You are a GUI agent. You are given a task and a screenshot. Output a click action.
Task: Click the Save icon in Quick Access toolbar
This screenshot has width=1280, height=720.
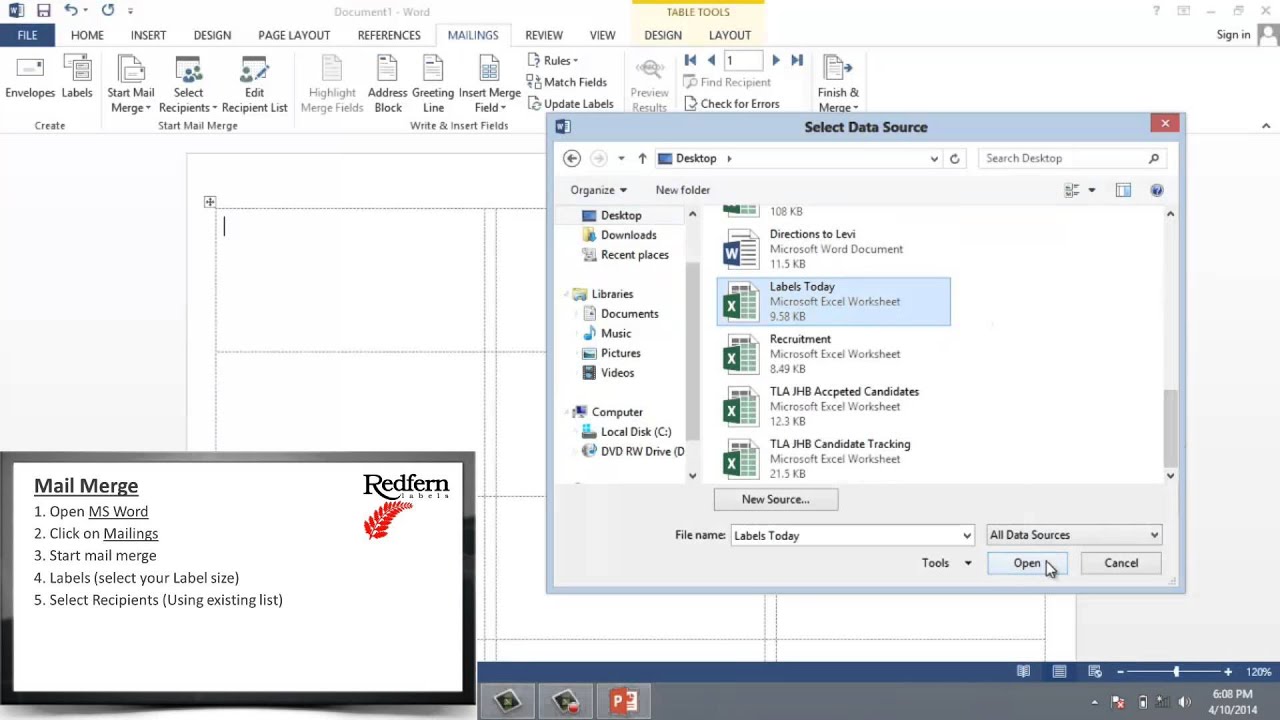43,11
